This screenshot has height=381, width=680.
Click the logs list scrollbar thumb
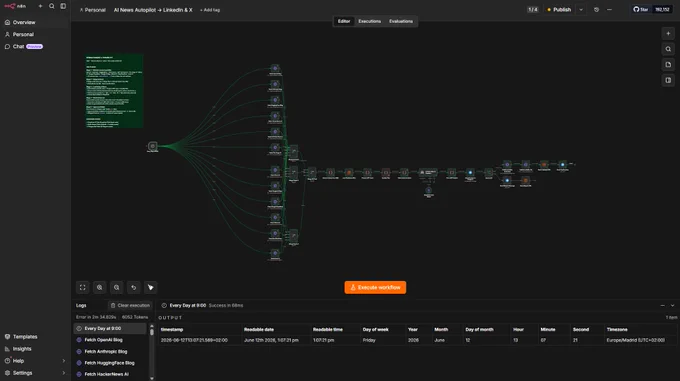click(x=152, y=332)
